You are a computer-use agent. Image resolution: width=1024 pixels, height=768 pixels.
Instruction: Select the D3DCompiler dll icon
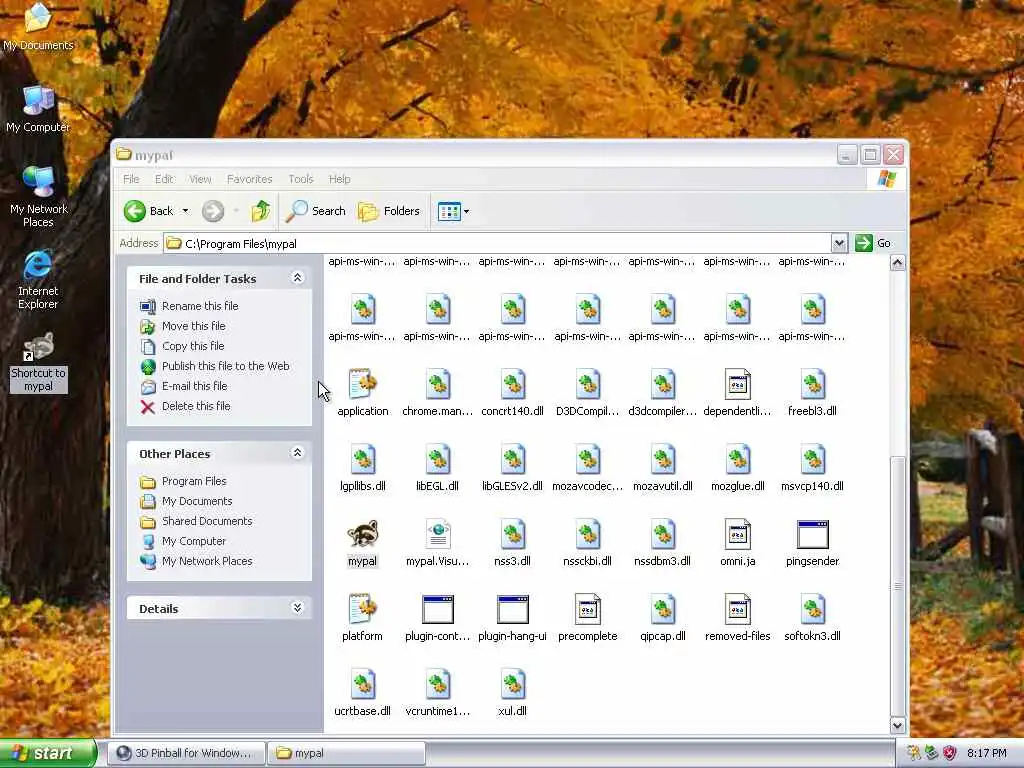[588, 384]
